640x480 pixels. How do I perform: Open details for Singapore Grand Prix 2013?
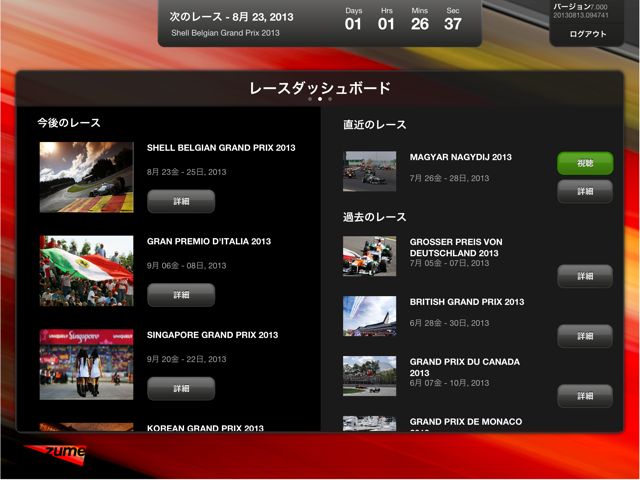(181, 388)
